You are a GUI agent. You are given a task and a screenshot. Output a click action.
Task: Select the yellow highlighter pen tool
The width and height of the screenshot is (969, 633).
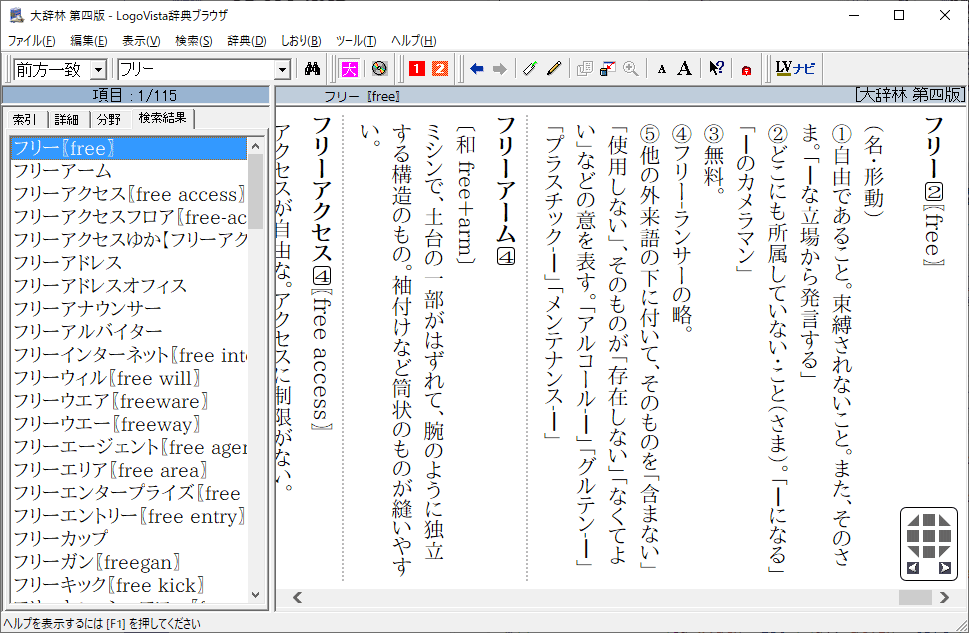[553, 69]
